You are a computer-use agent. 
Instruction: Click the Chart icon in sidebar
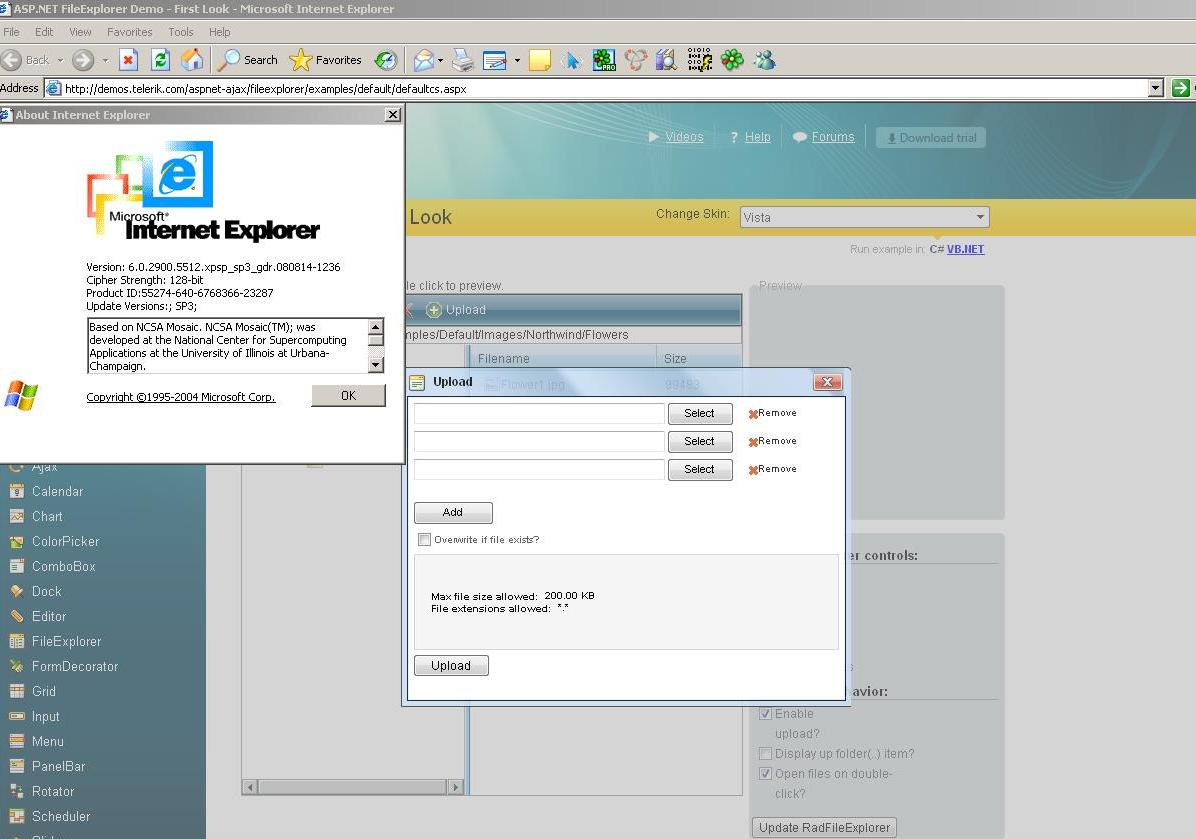[x=17, y=516]
